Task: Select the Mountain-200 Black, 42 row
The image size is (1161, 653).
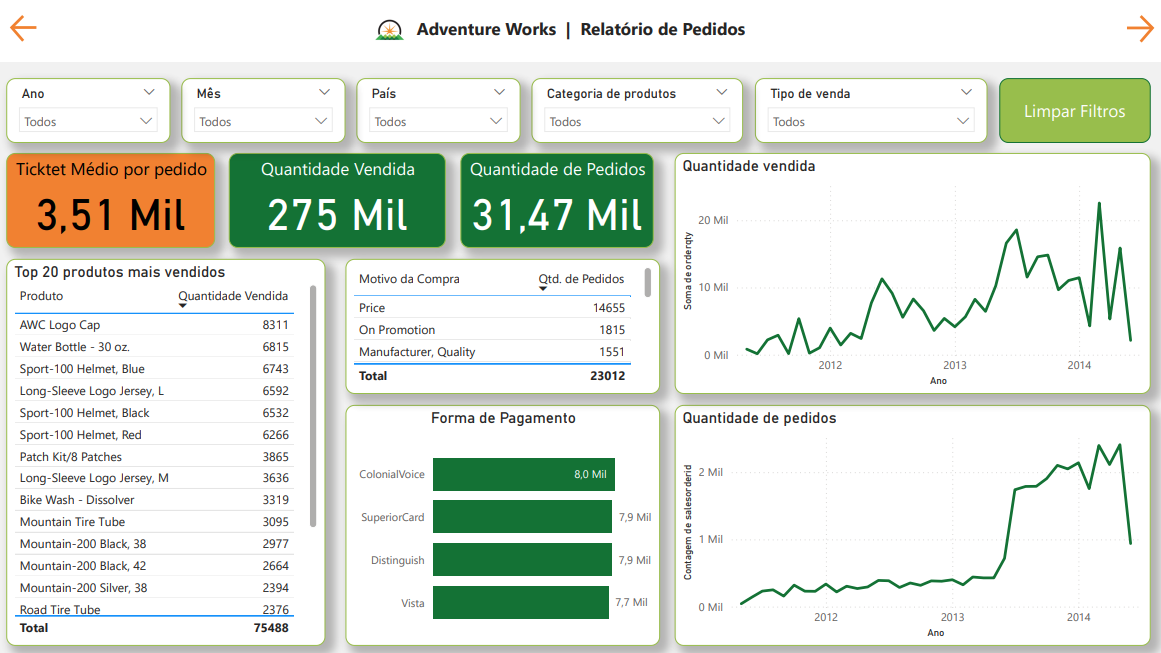Action: 154,566
